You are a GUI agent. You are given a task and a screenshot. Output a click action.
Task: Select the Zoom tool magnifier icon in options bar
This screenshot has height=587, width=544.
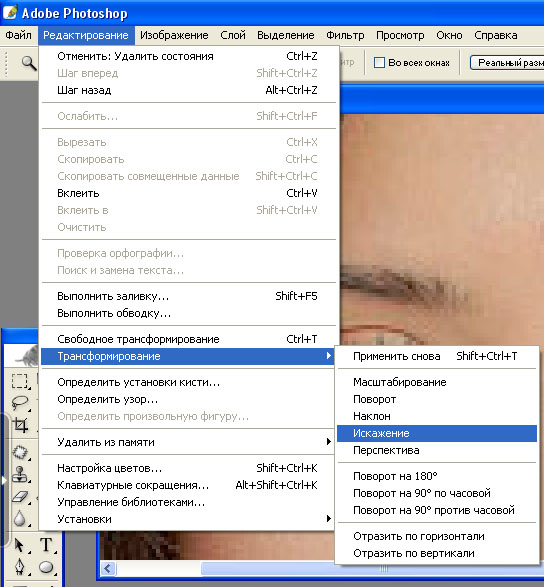coord(28,63)
